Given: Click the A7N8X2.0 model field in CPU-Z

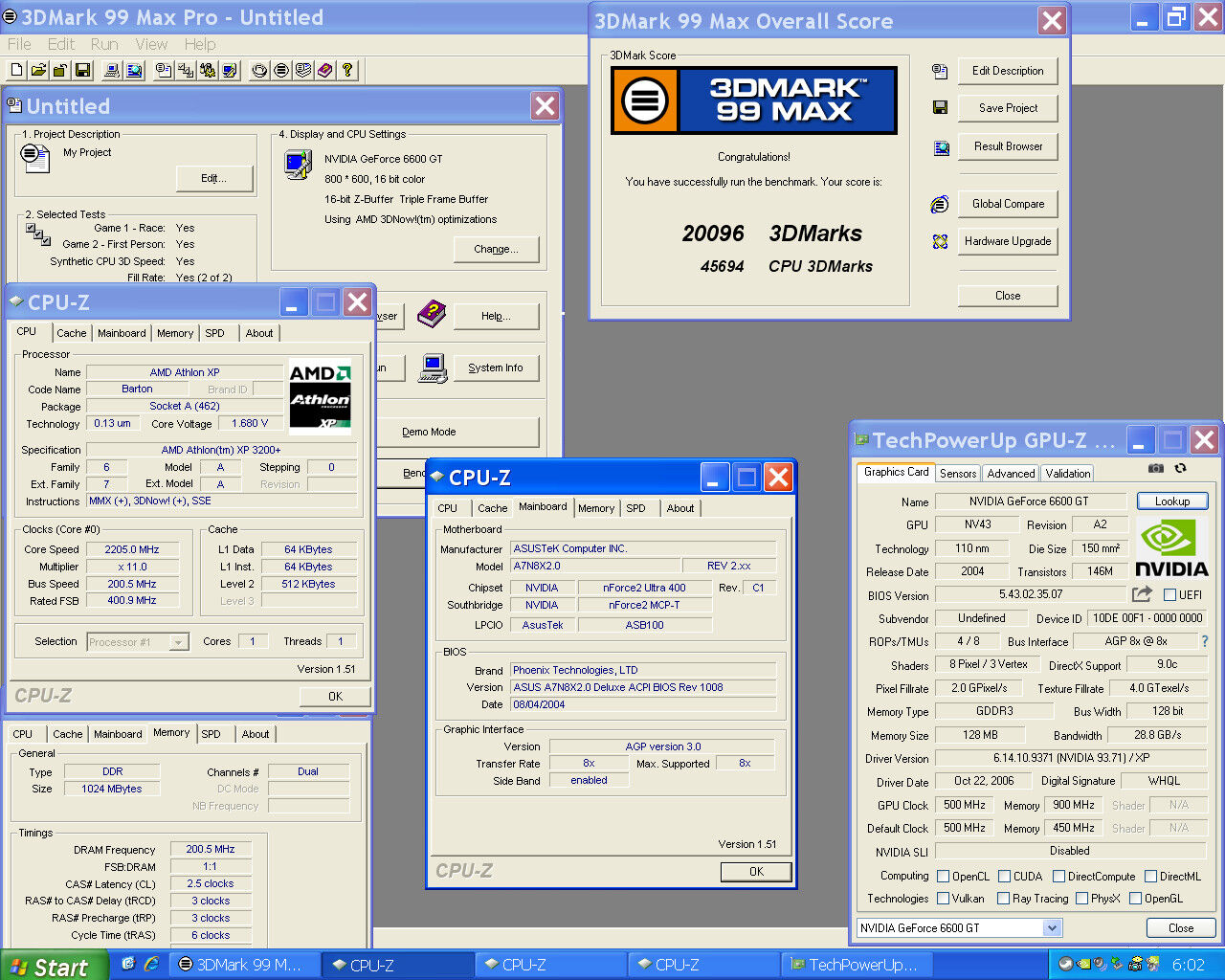Looking at the screenshot, I should point(594,566).
